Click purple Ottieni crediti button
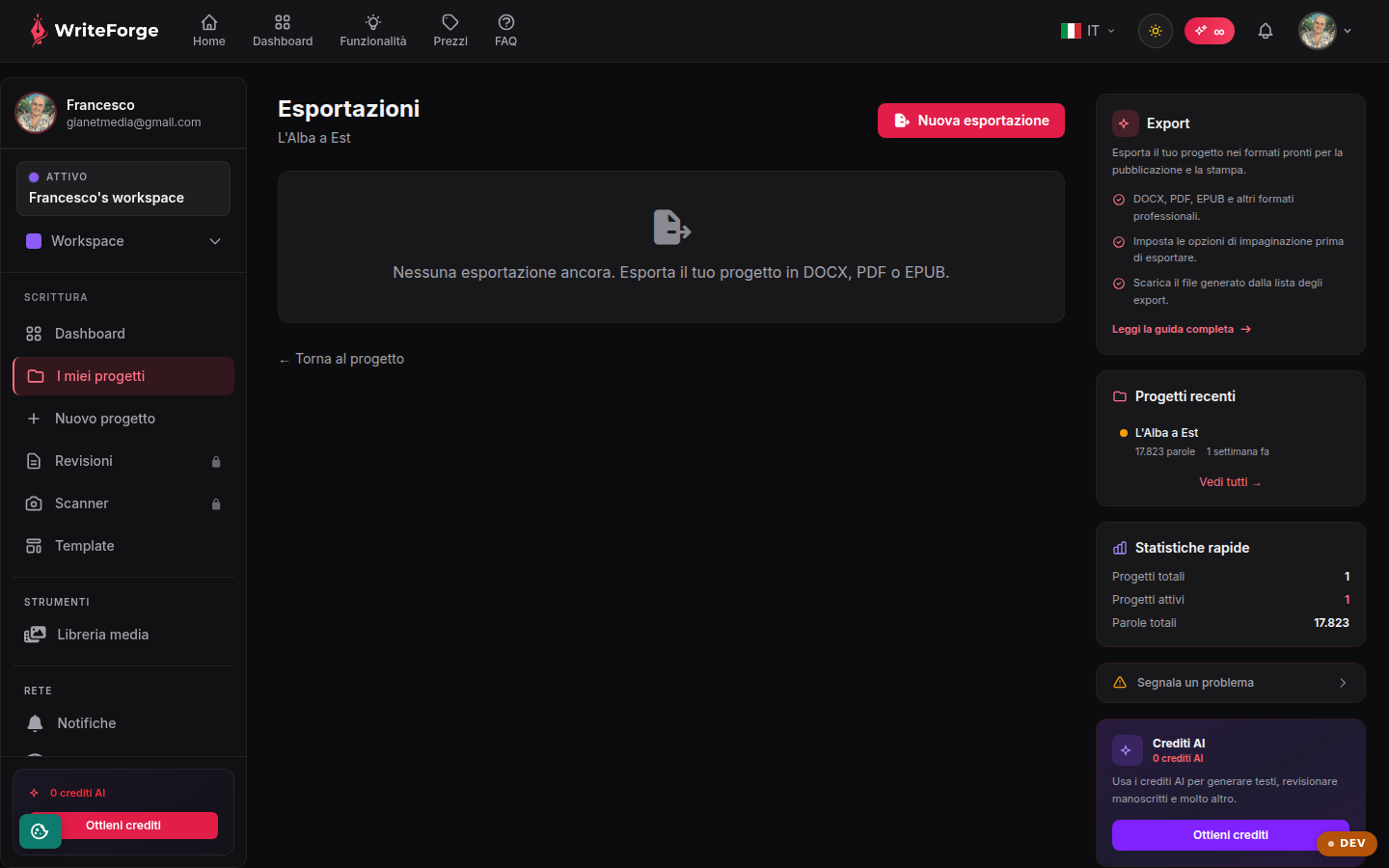Viewport: 1389px width, 868px height. (x=1231, y=835)
